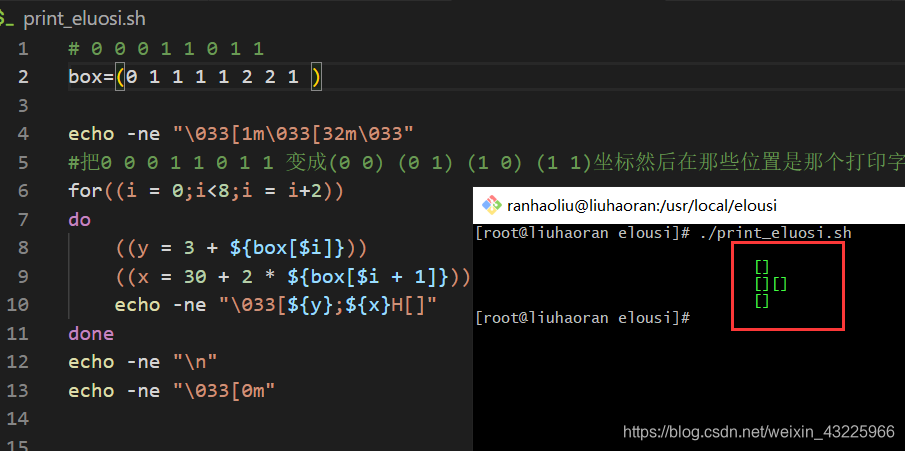Click the comment '# 0 0 0 1 1 0 1 1'
The width and height of the screenshot is (905, 451).
click(166, 49)
